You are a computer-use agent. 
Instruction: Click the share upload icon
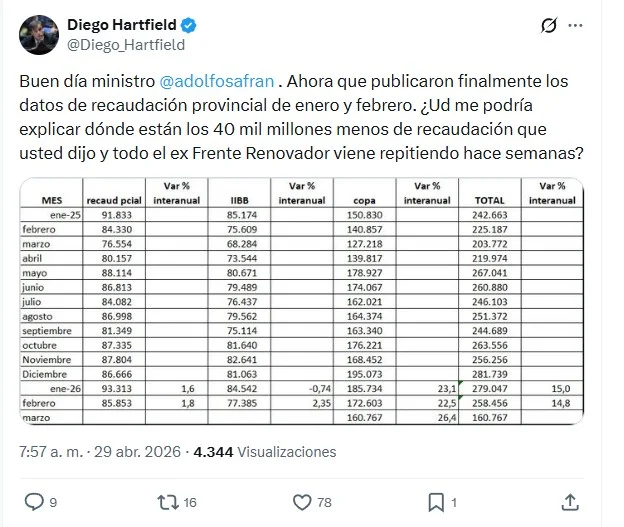(x=569, y=501)
